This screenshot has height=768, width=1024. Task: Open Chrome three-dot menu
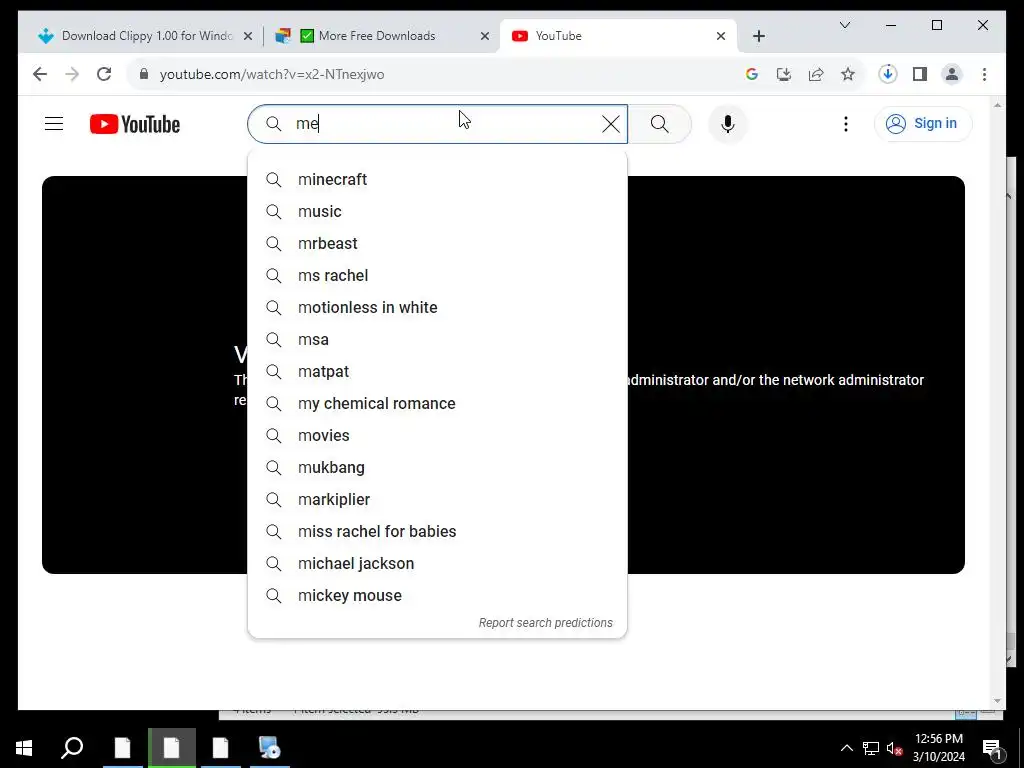(984, 74)
